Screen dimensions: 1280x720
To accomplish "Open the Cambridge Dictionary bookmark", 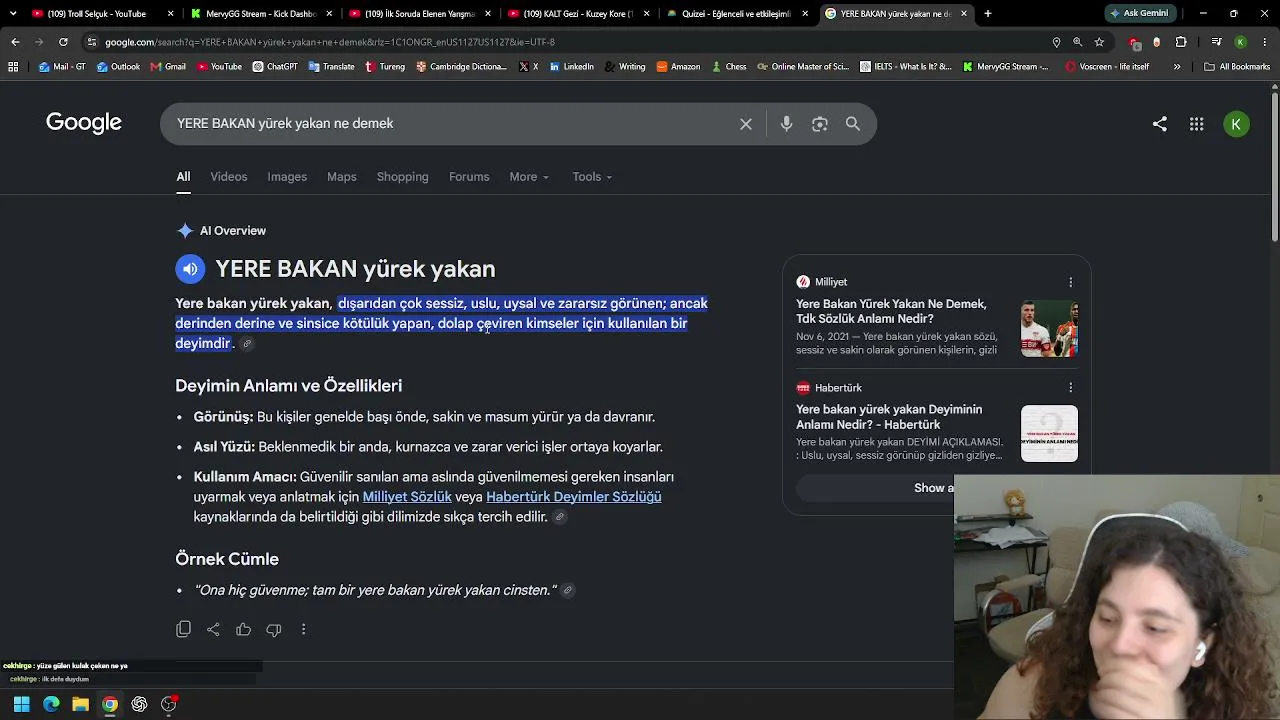I will (x=461, y=67).
